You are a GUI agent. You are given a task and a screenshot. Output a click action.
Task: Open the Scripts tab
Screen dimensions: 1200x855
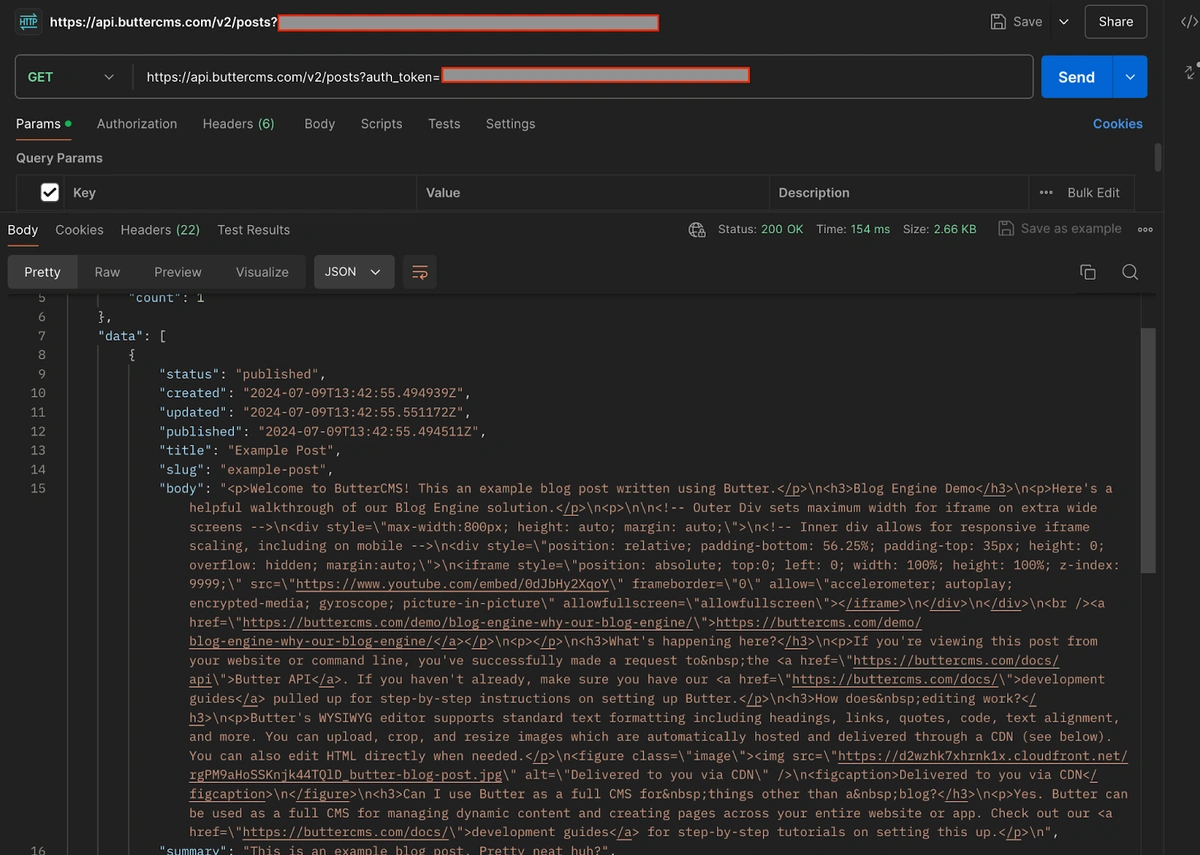click(381, 124)
